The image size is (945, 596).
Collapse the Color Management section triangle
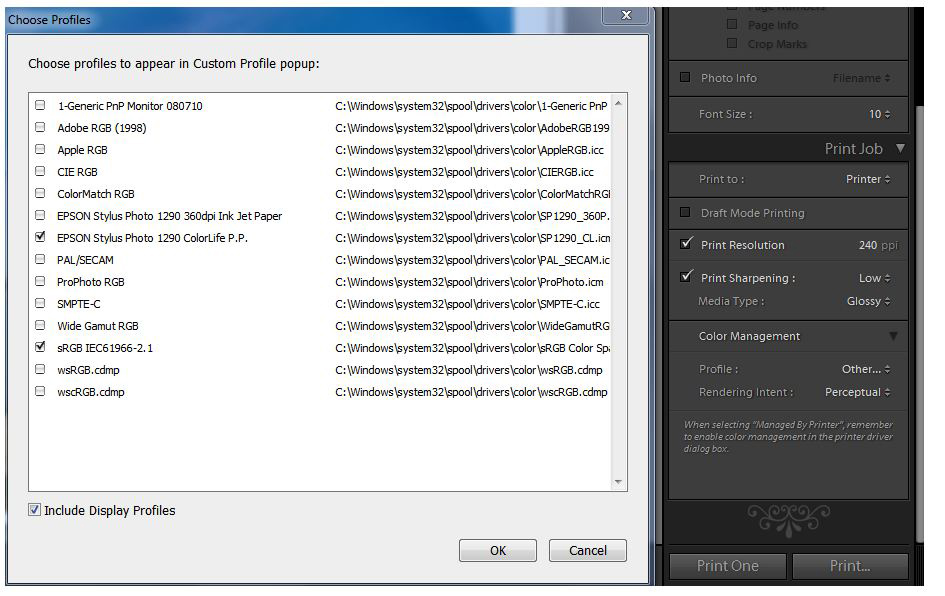(893, 337)
